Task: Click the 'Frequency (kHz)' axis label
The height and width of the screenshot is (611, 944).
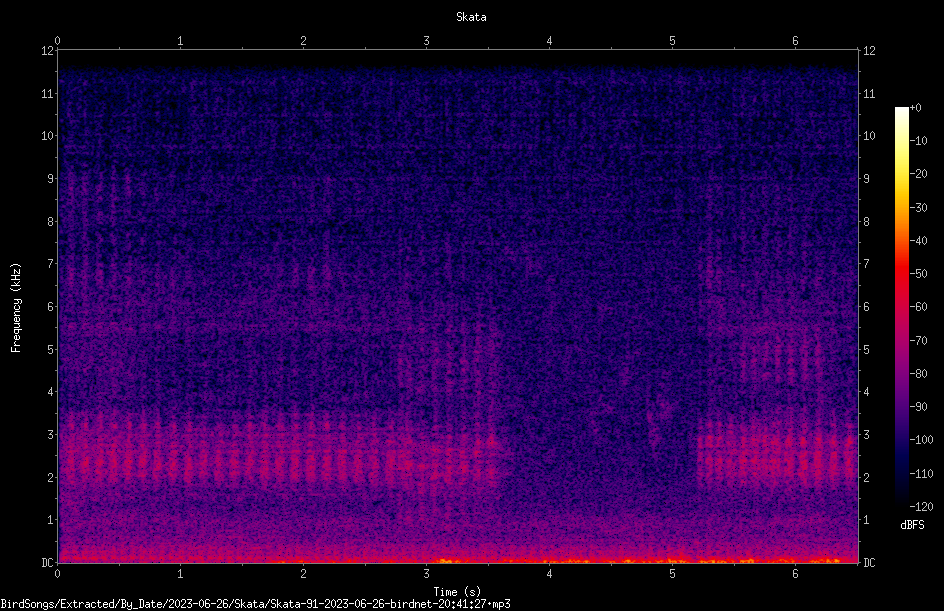Action: [16, 307]
